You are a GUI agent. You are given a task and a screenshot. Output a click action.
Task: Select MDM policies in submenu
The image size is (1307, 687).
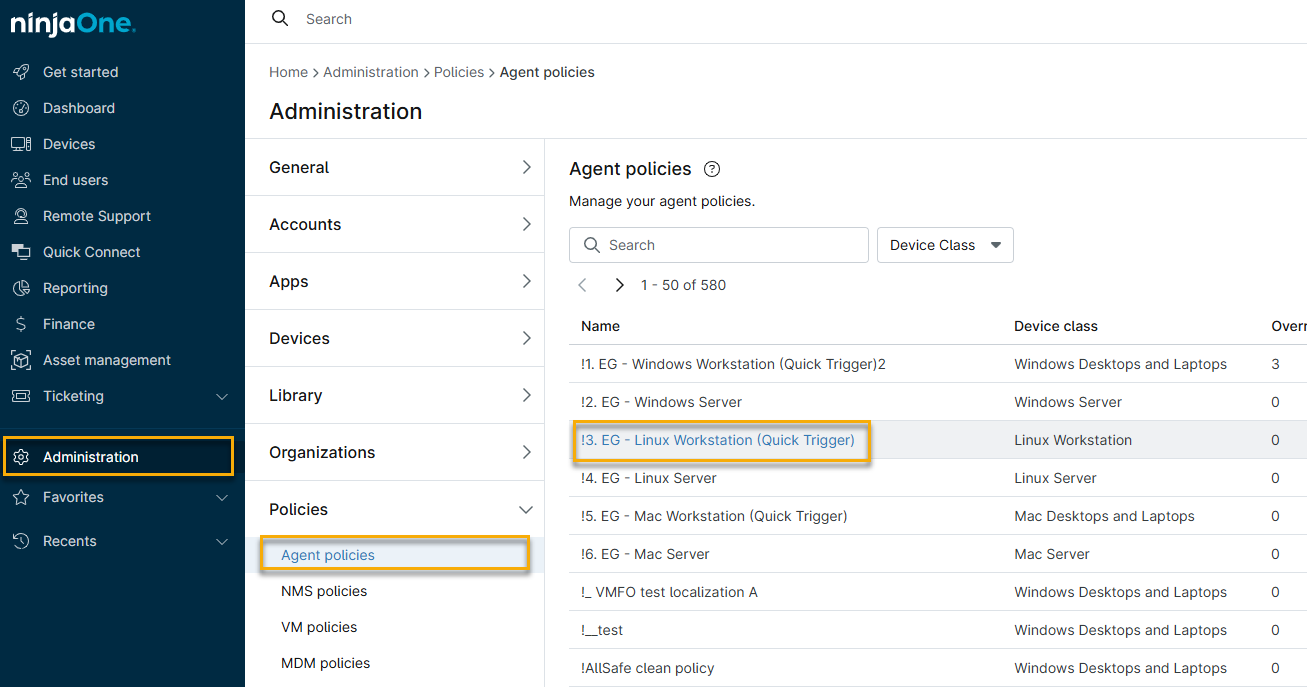(x=325, y=663)
